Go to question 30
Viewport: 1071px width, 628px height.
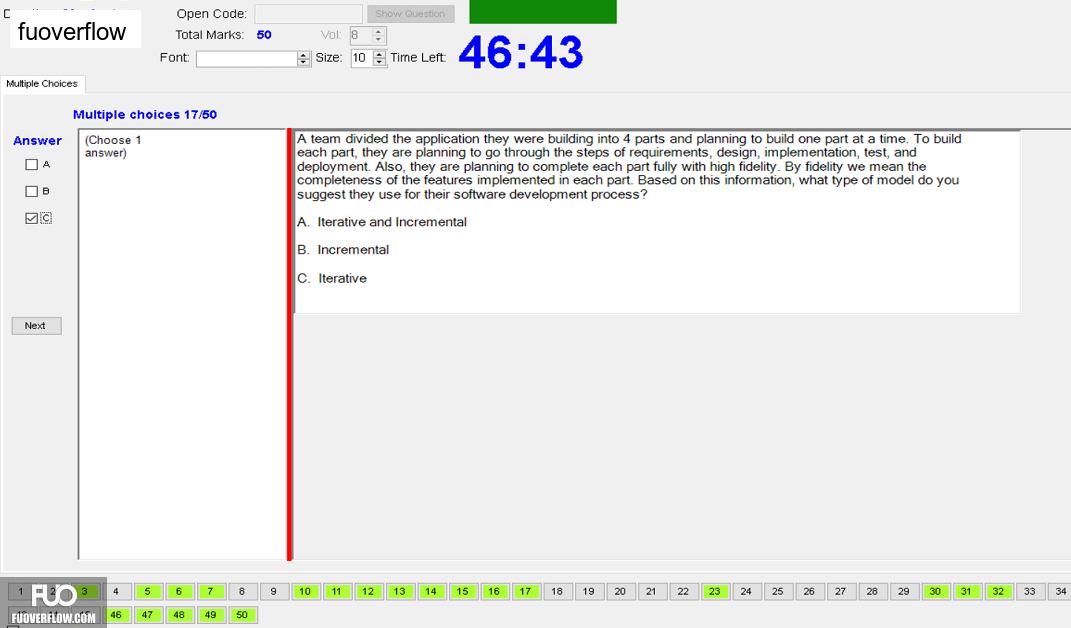[935, 591]
